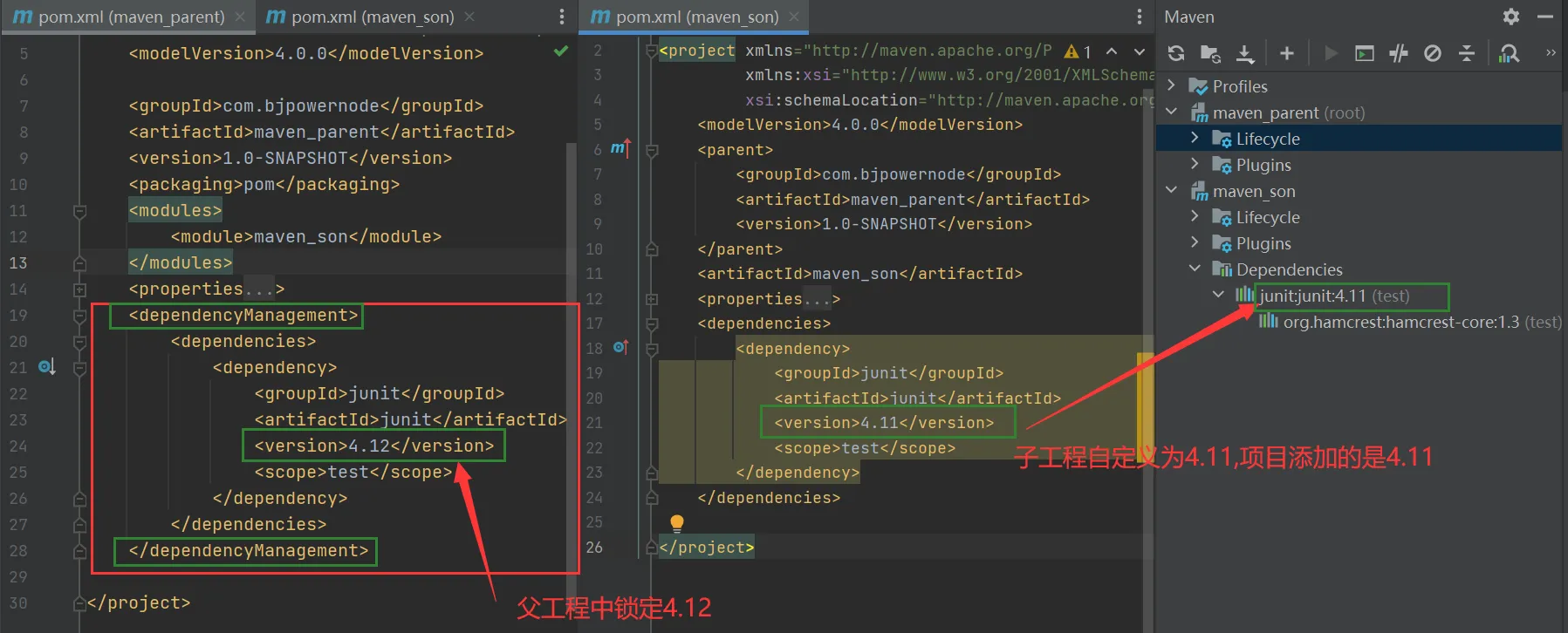
Task: Click the lightbulb intention action
Action: [676, 522]
